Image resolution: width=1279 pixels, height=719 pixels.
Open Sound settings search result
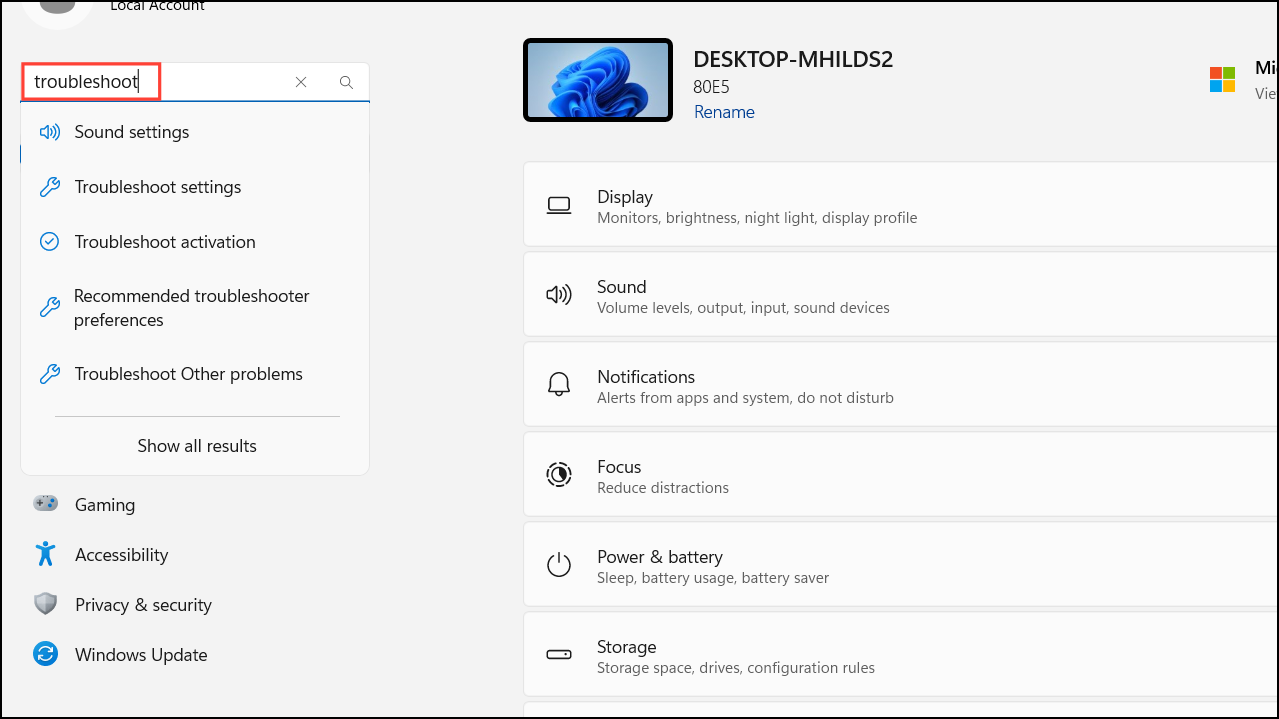coord(195,132)
